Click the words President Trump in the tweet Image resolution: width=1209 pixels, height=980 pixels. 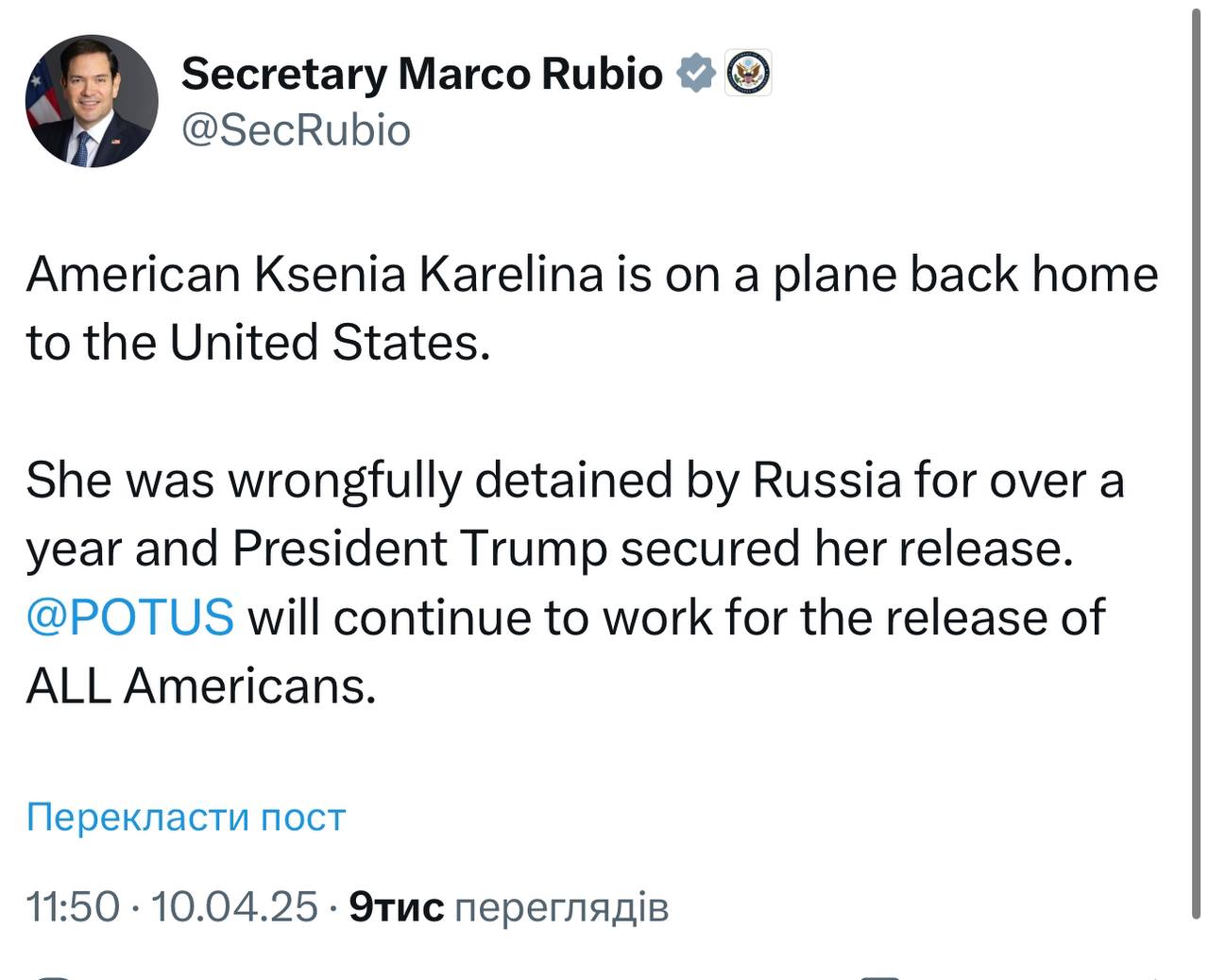pyautogui.click(x=419, y=549)
